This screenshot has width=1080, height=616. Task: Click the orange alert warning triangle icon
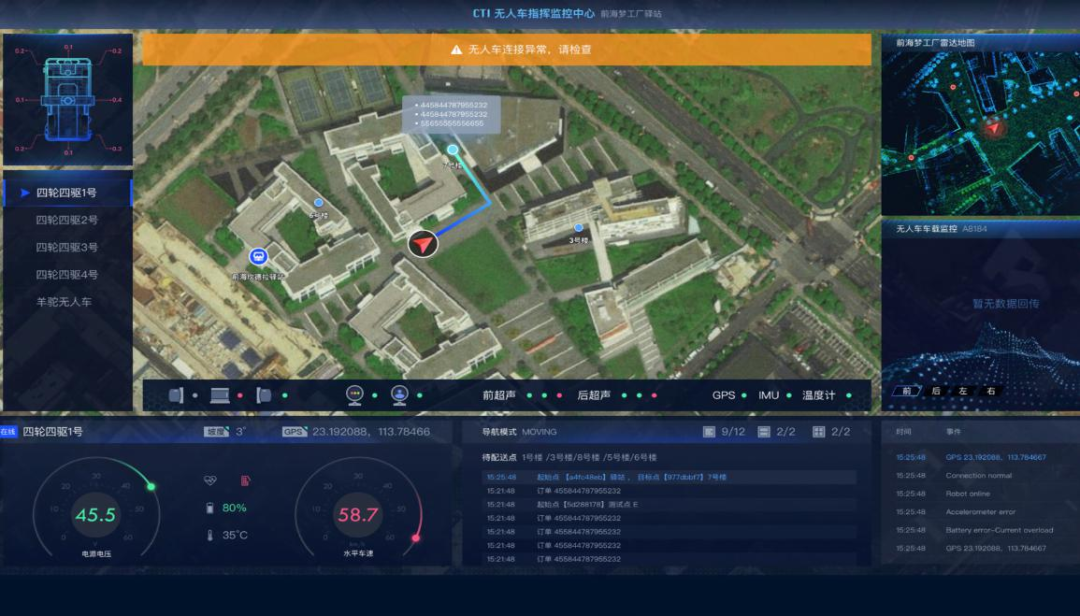(456, 49)
